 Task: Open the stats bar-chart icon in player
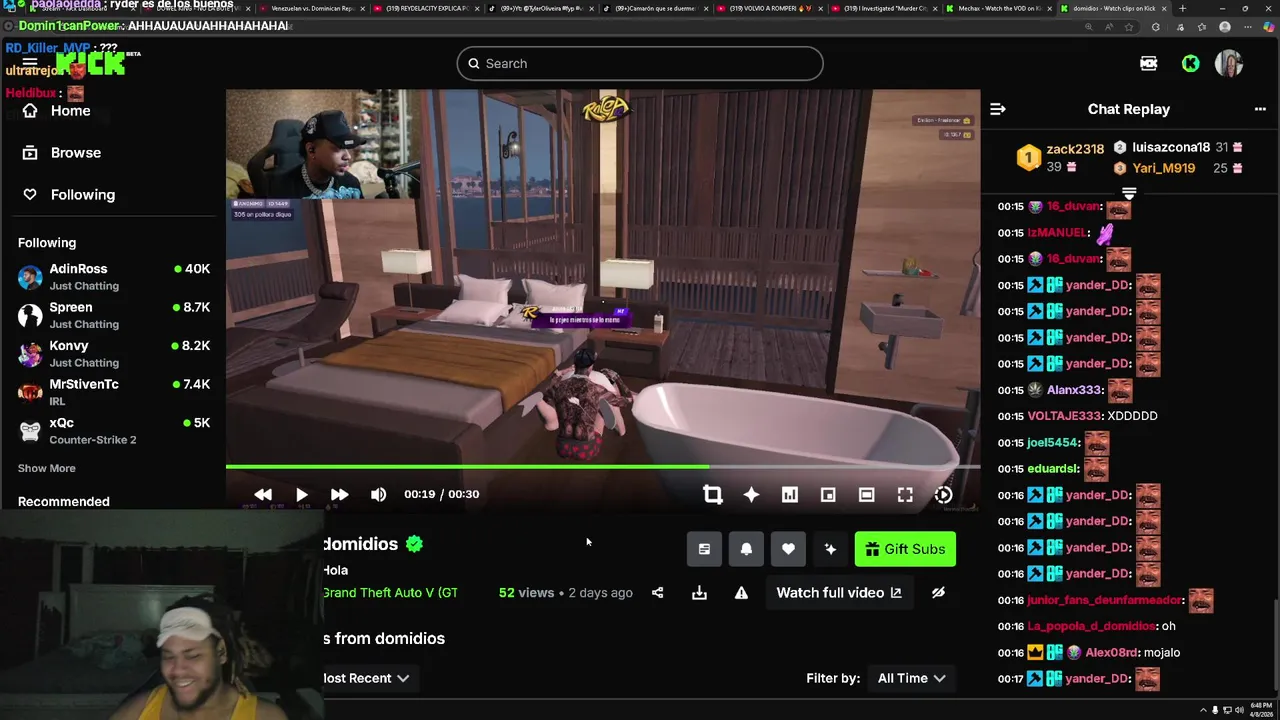click(789, 494)
